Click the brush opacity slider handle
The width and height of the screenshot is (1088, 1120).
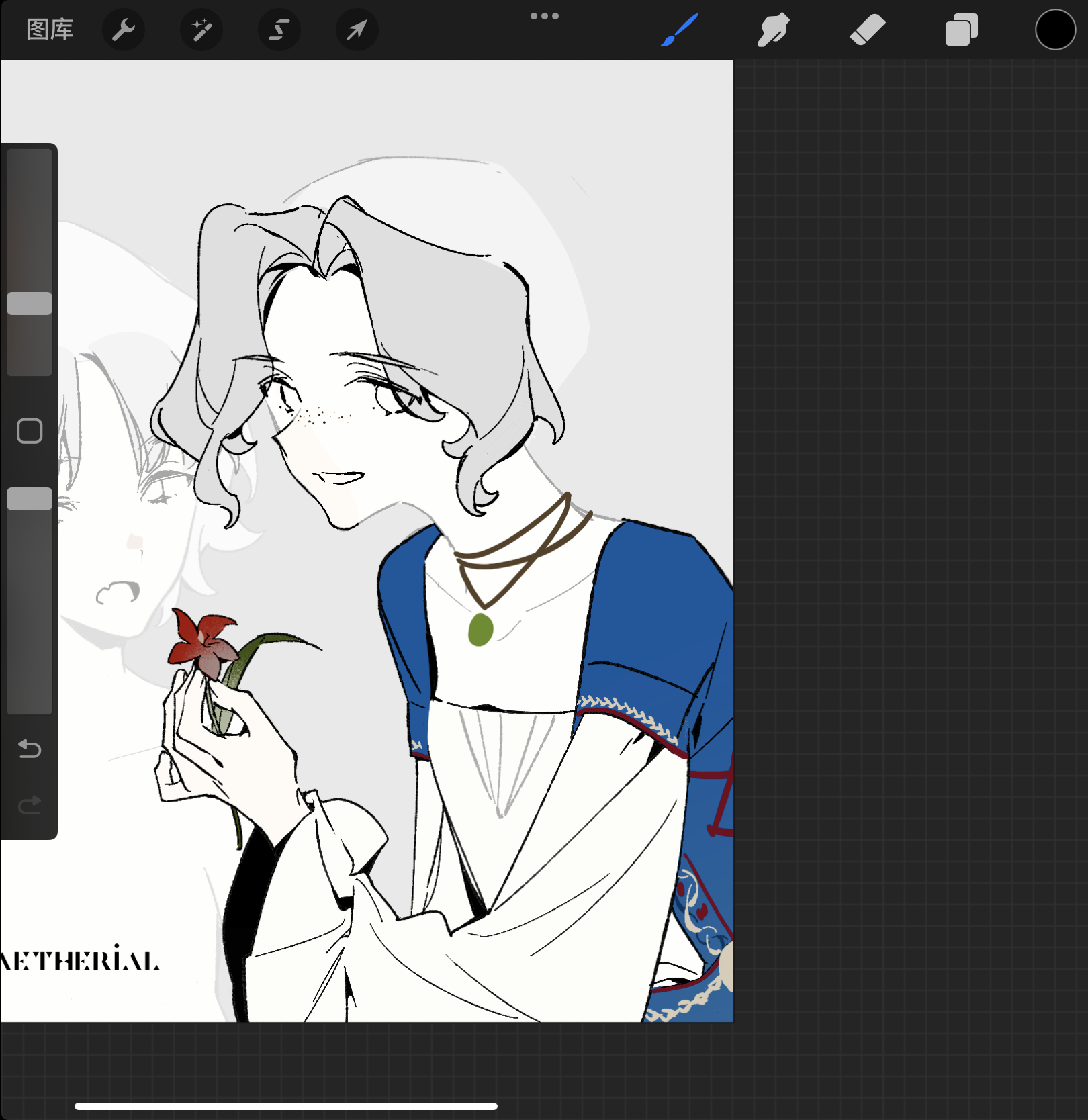30,499
